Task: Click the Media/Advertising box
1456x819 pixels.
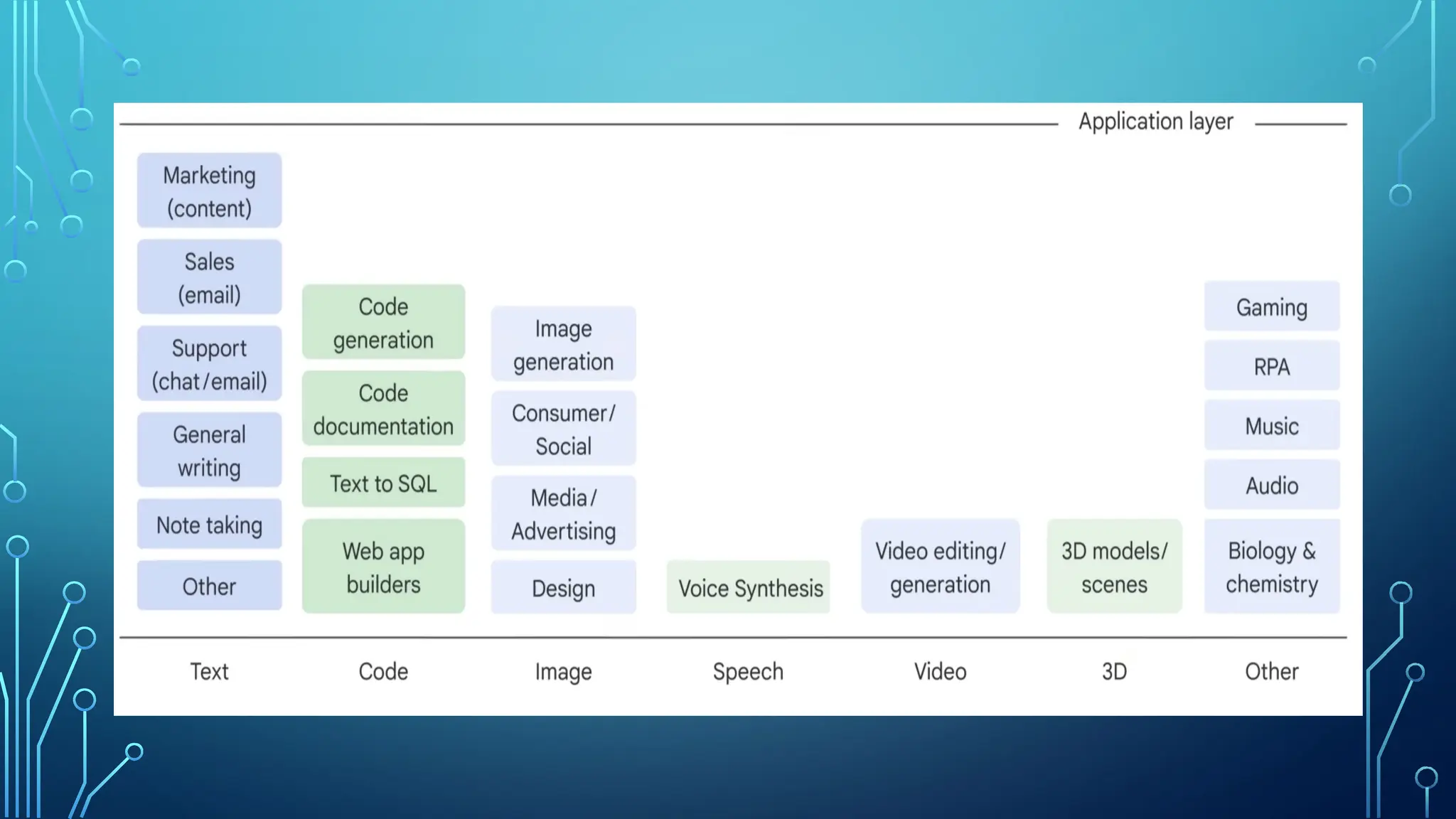Action: click(563, 513)
